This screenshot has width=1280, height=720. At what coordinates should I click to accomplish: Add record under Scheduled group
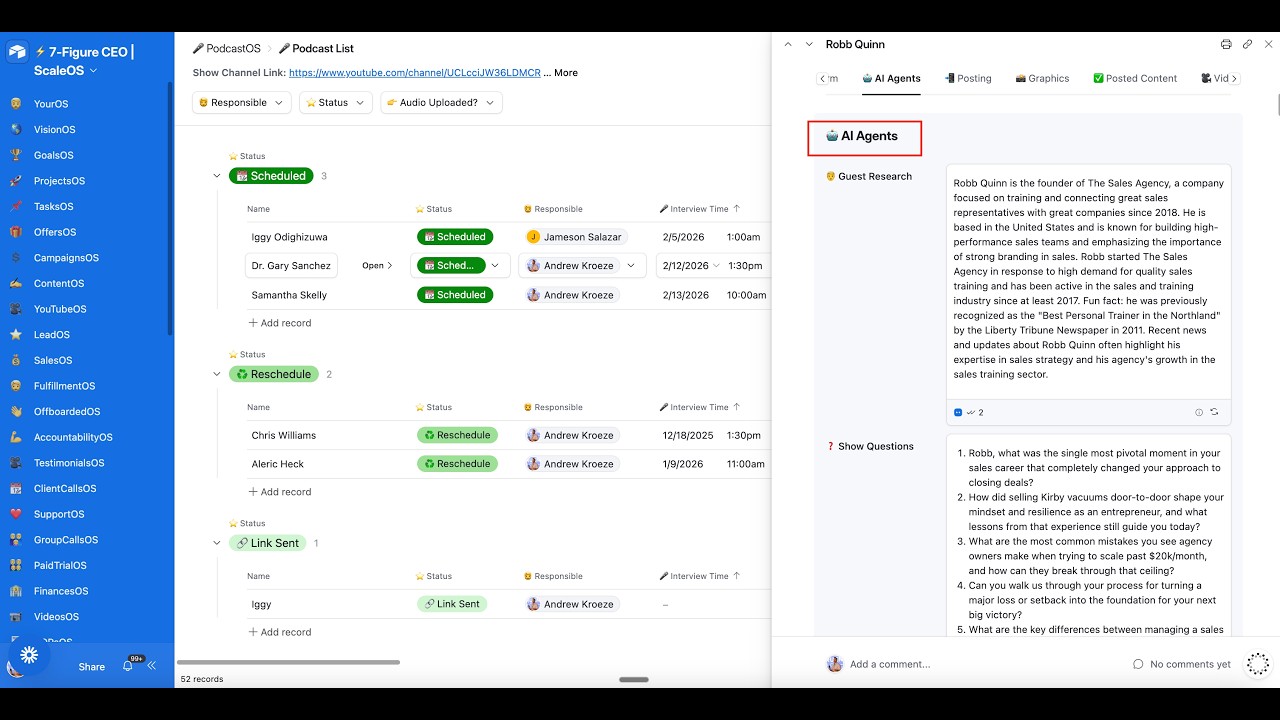[280, 323]
